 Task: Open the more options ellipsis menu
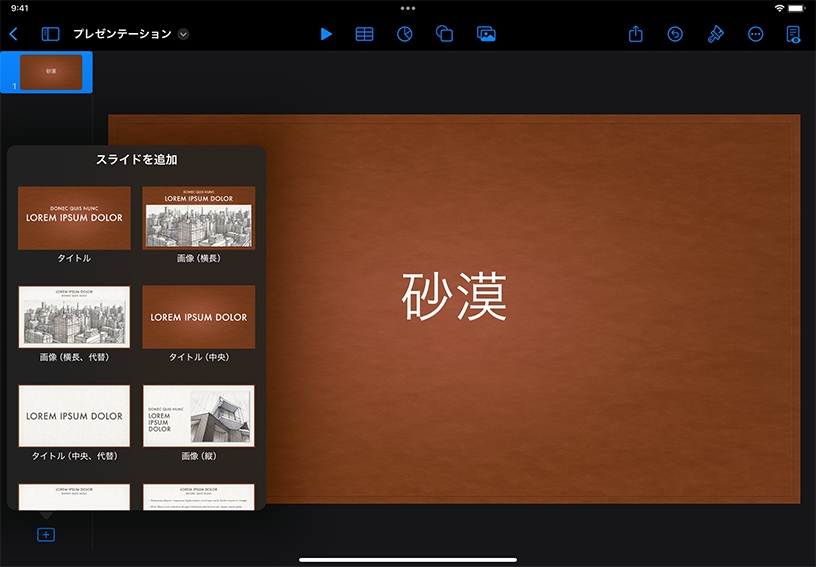coord(755,34)
